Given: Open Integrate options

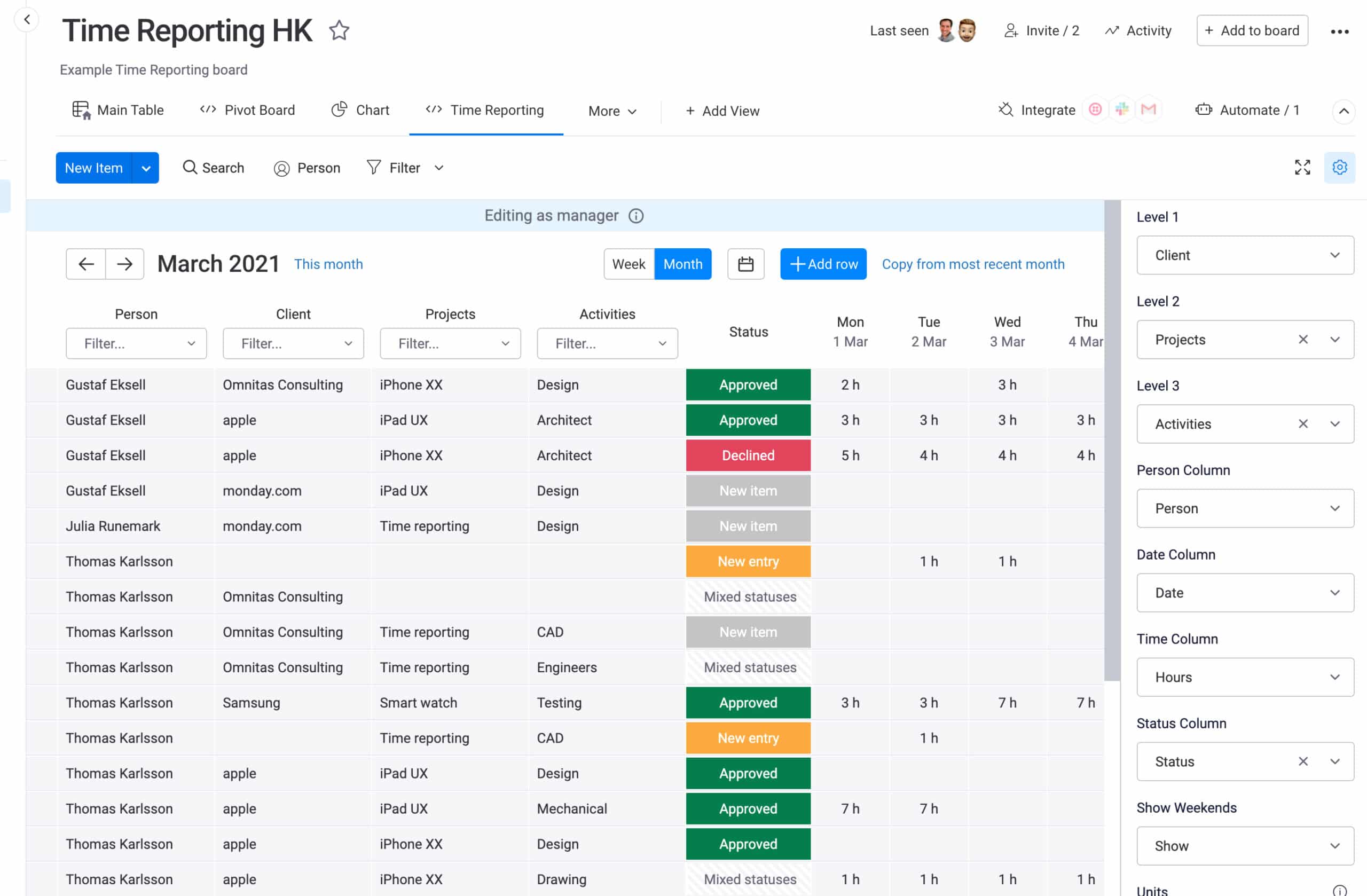Looking at the screenshot, I should [x=1037, y=109].
